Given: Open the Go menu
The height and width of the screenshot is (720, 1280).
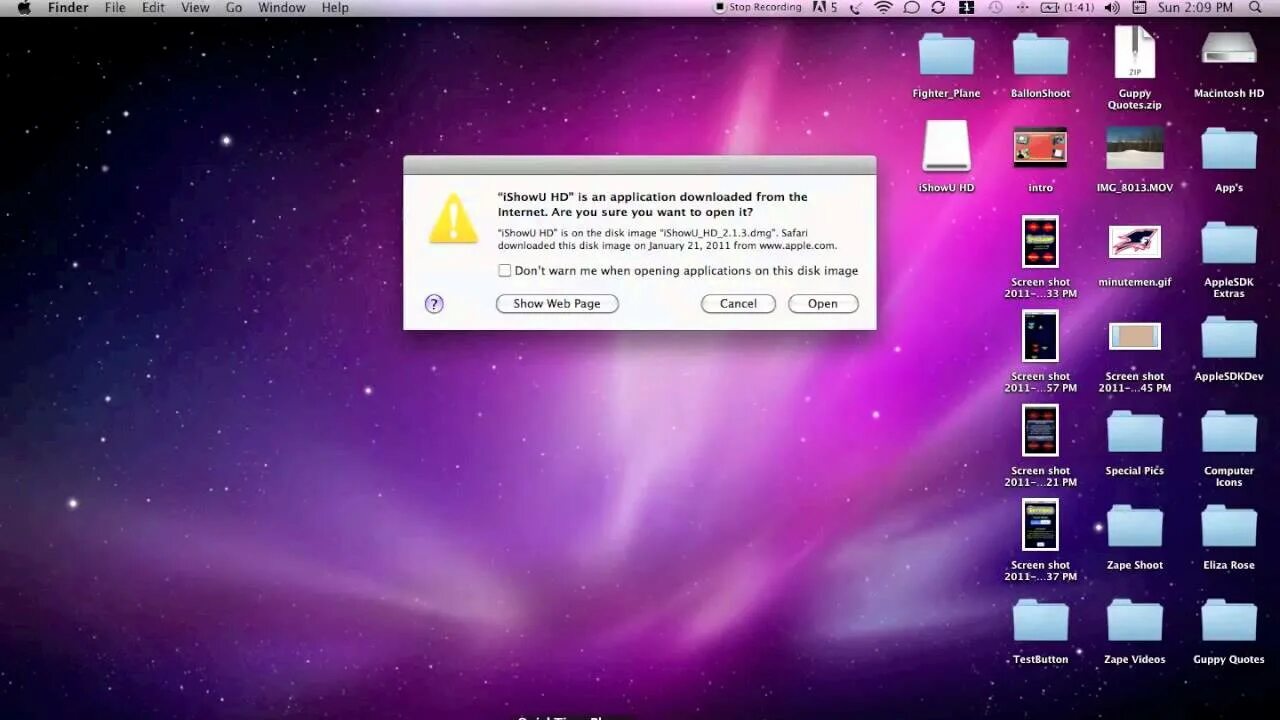Looking at the screenshot, I should tap(234, 8).
